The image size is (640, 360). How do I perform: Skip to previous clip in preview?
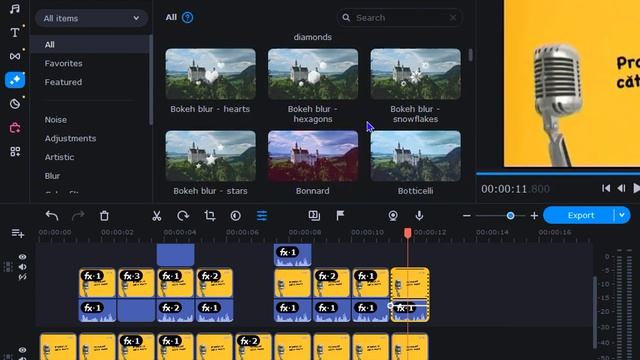[606, 188]
